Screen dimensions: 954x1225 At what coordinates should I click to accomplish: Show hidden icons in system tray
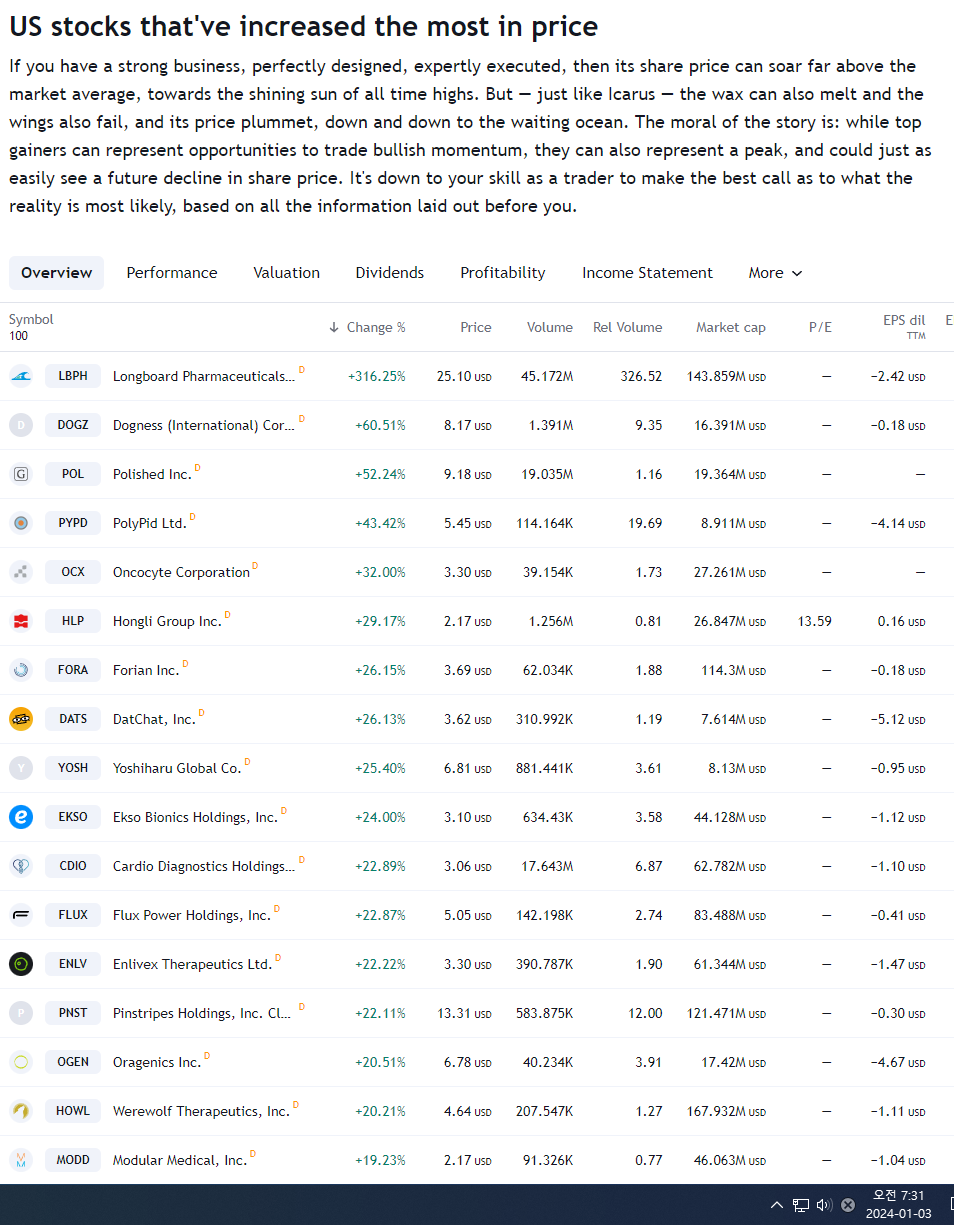(776, 1205)
